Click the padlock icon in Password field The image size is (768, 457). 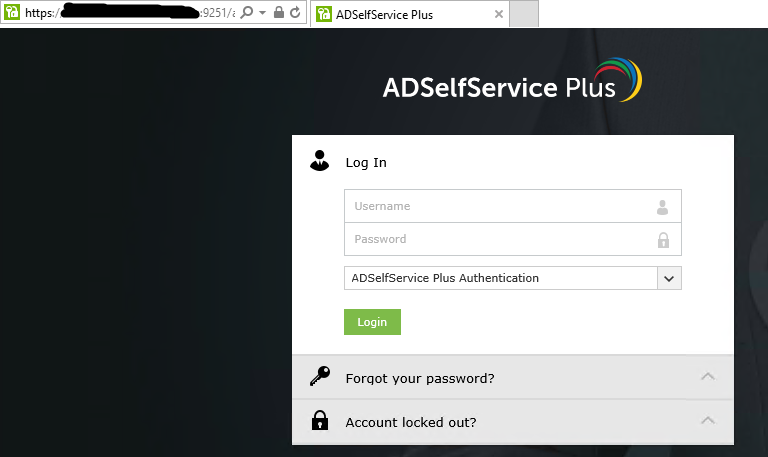point(663,240)
